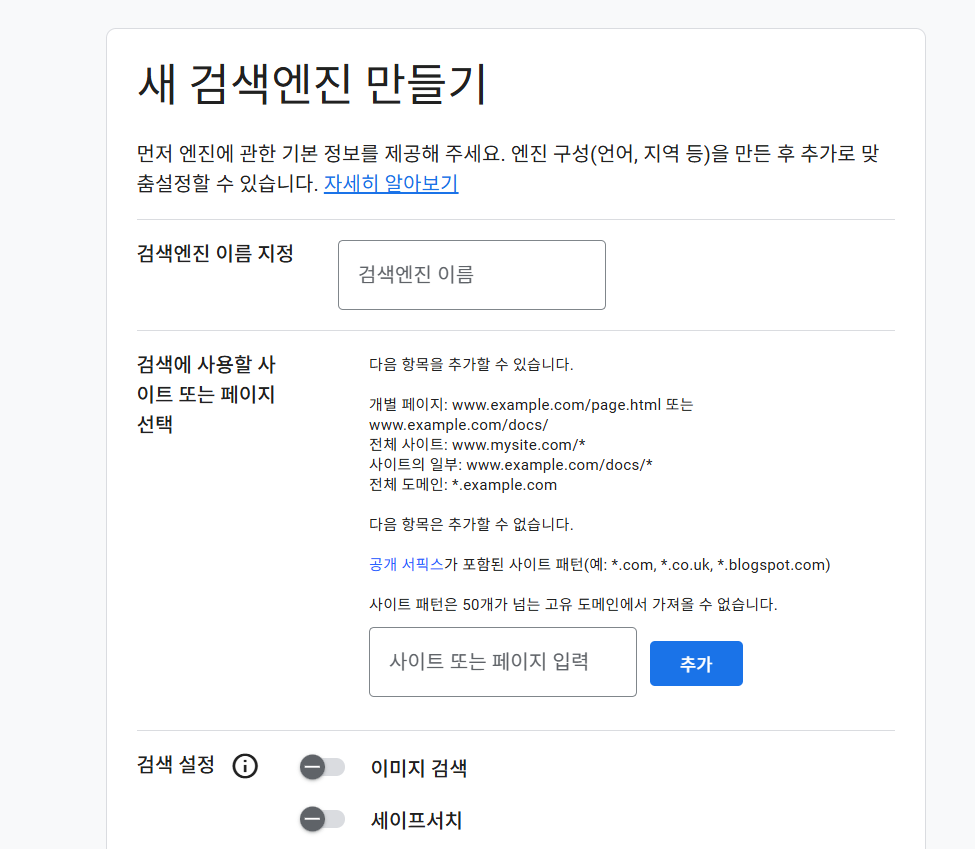Click the www.mysite.com/* example text

point(519,445)
